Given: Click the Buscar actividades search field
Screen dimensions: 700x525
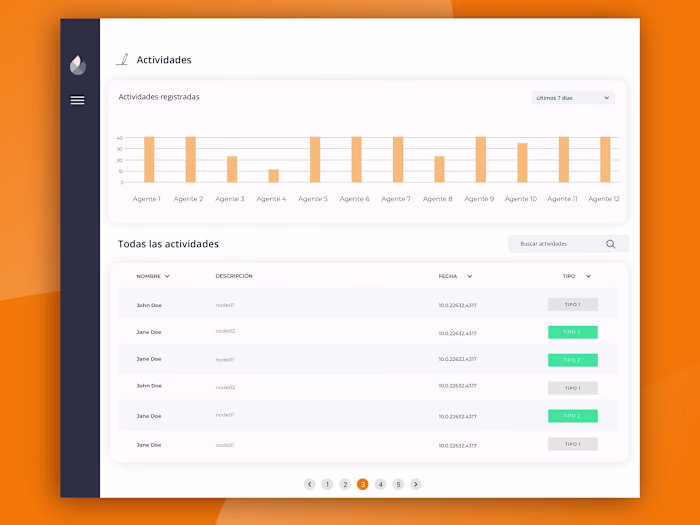Looking at the screenshot, I should click(568, 244).
